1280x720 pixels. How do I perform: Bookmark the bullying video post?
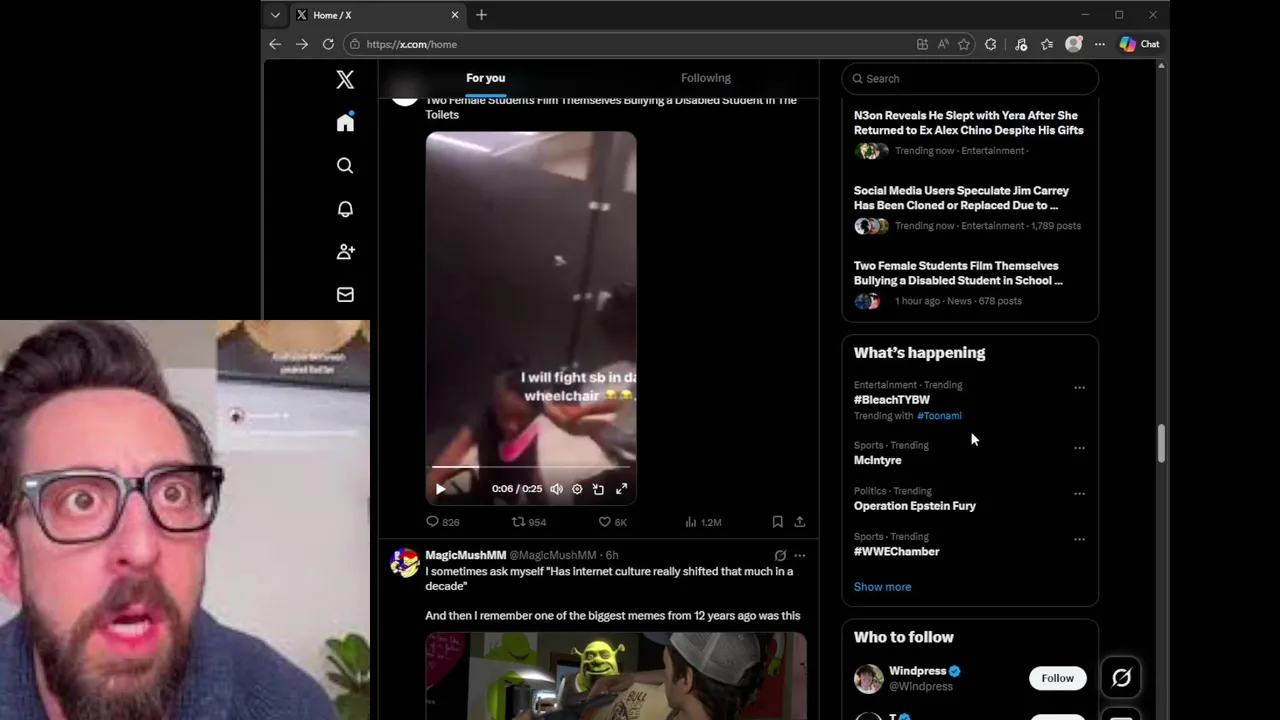777,522
